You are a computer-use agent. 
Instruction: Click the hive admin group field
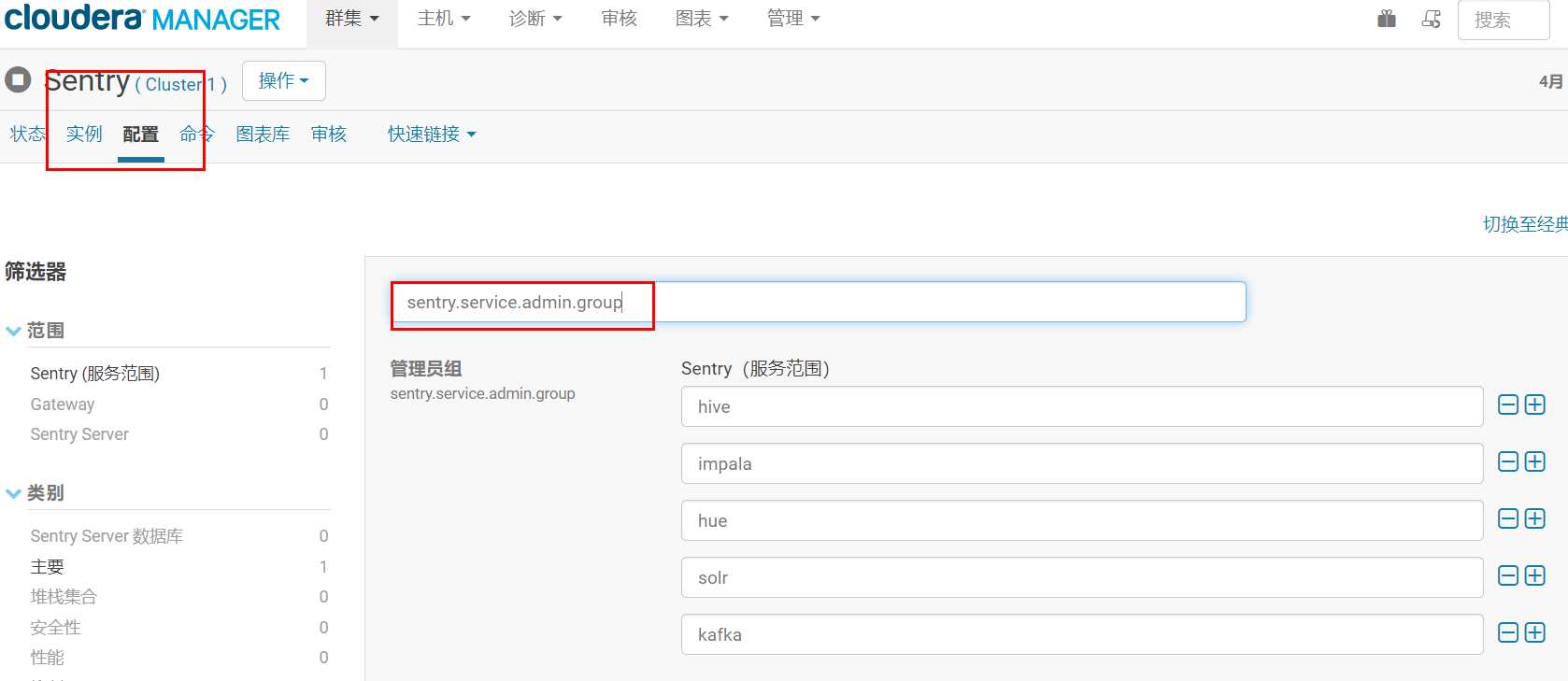pos(1082,406)
